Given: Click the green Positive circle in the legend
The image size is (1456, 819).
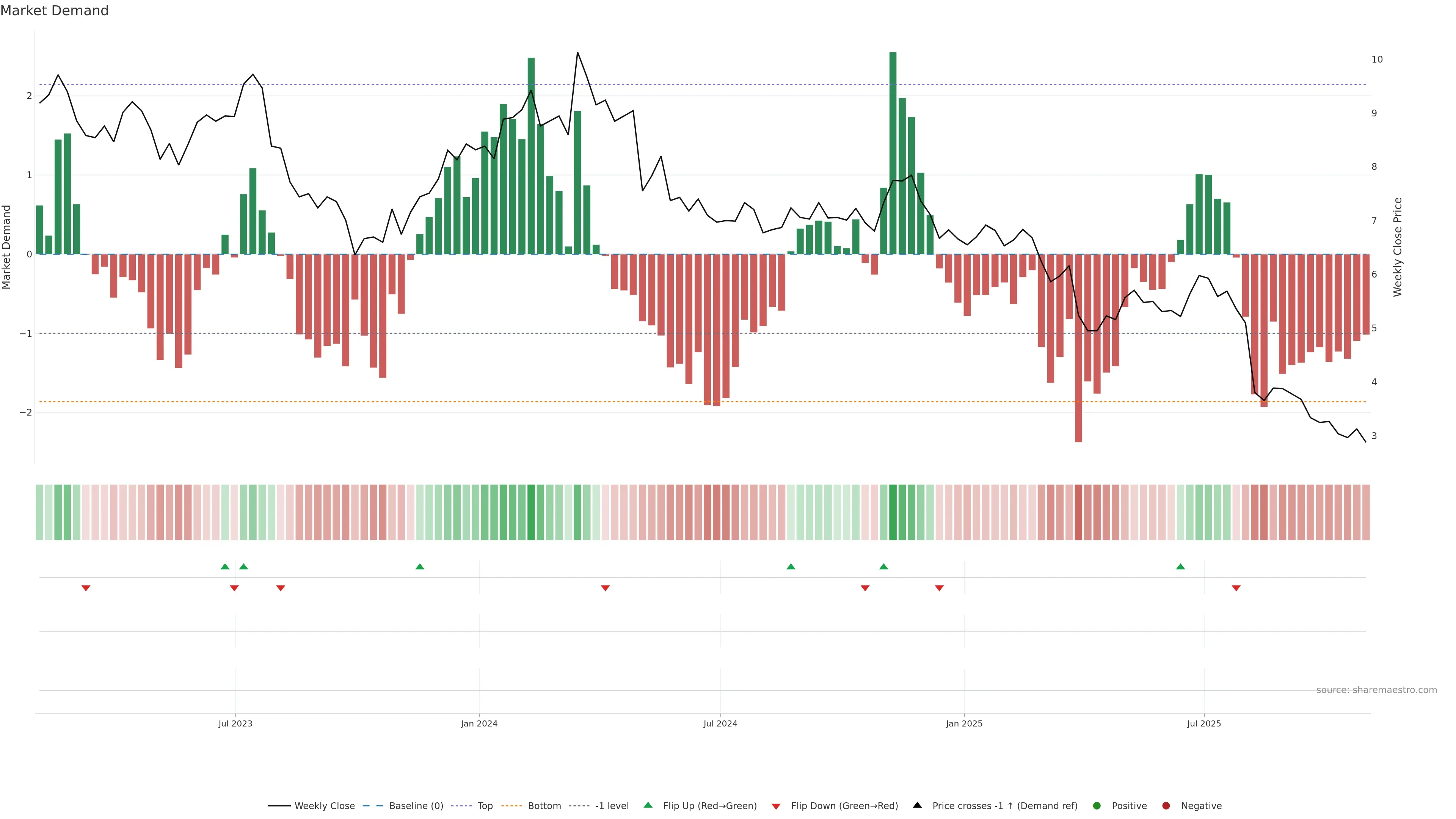Looking at the screenshot, I should tap(1097, 806).
